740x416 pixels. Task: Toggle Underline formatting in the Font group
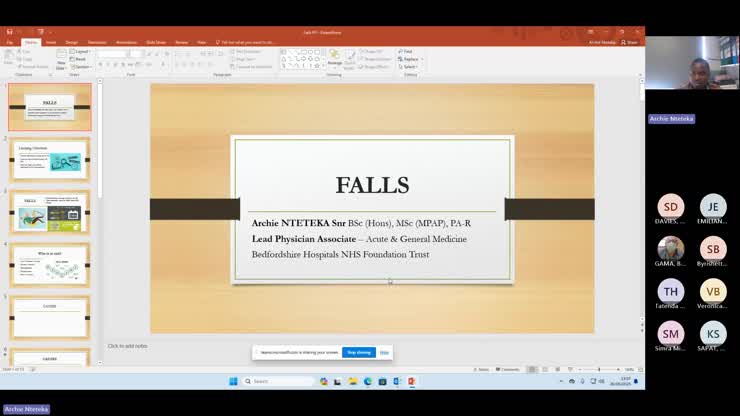point(116,64)
